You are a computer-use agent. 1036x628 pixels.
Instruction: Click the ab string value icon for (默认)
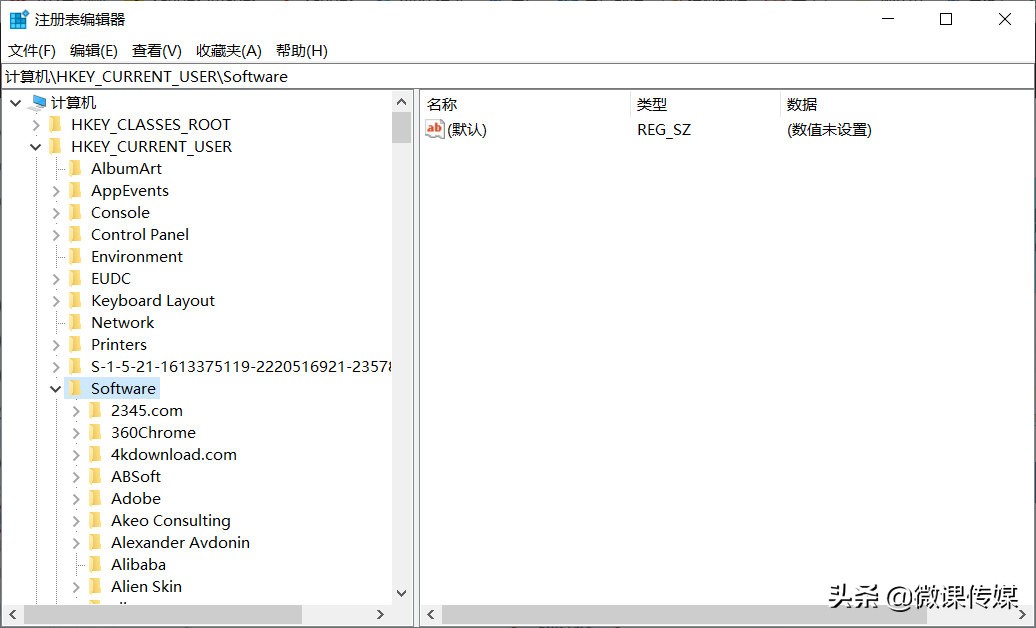pyautogui.click(x=435, y=129)
